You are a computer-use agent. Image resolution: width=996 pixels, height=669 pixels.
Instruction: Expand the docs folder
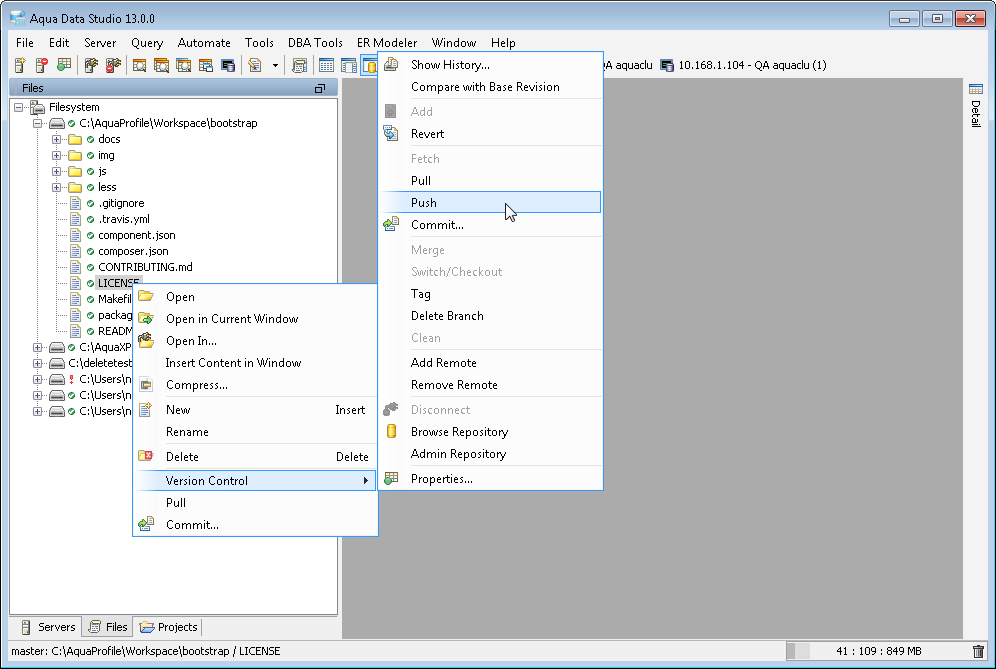tap(57, 139)
